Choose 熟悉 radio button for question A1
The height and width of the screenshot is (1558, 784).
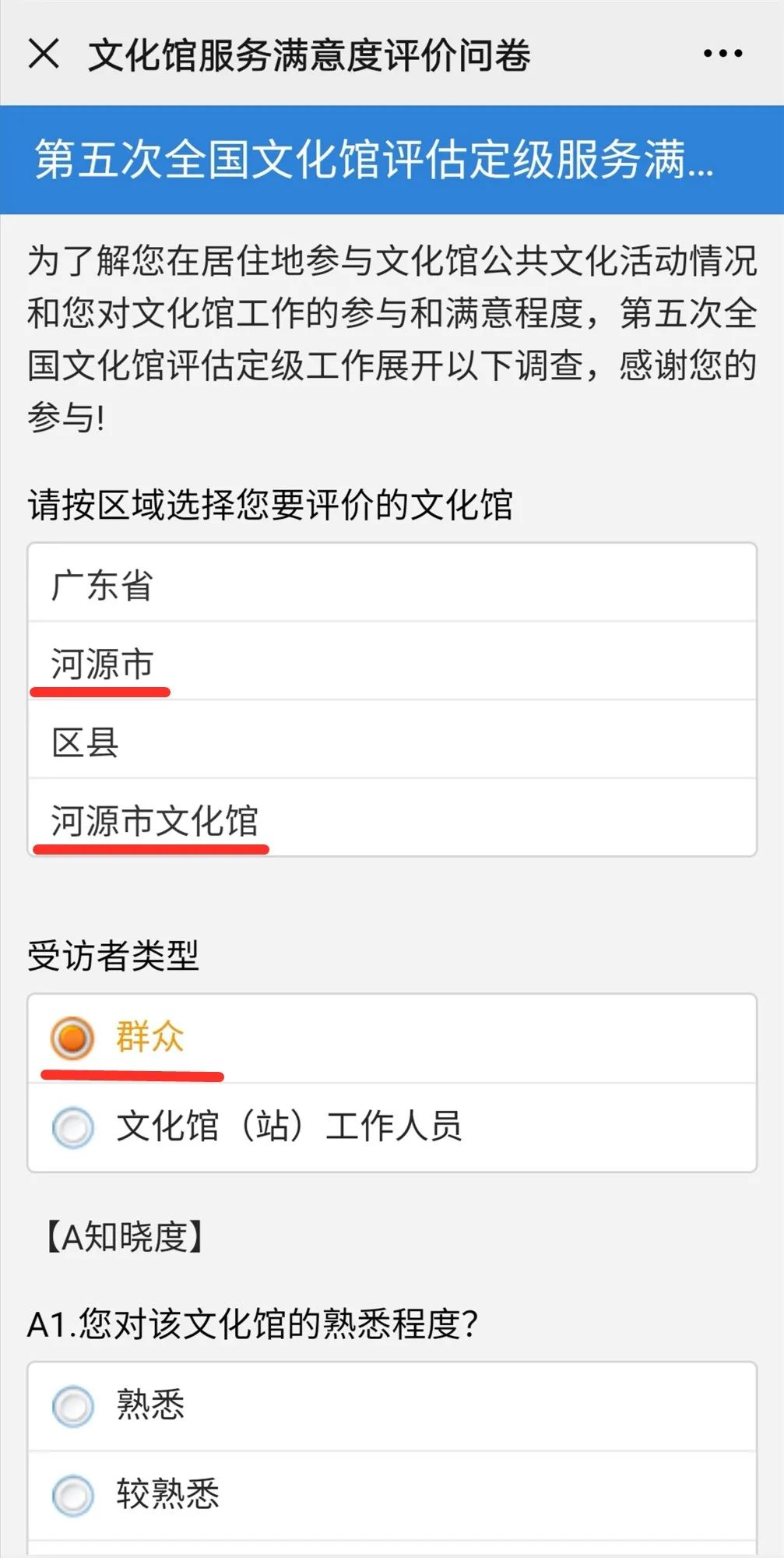(x=72, y=1406)
